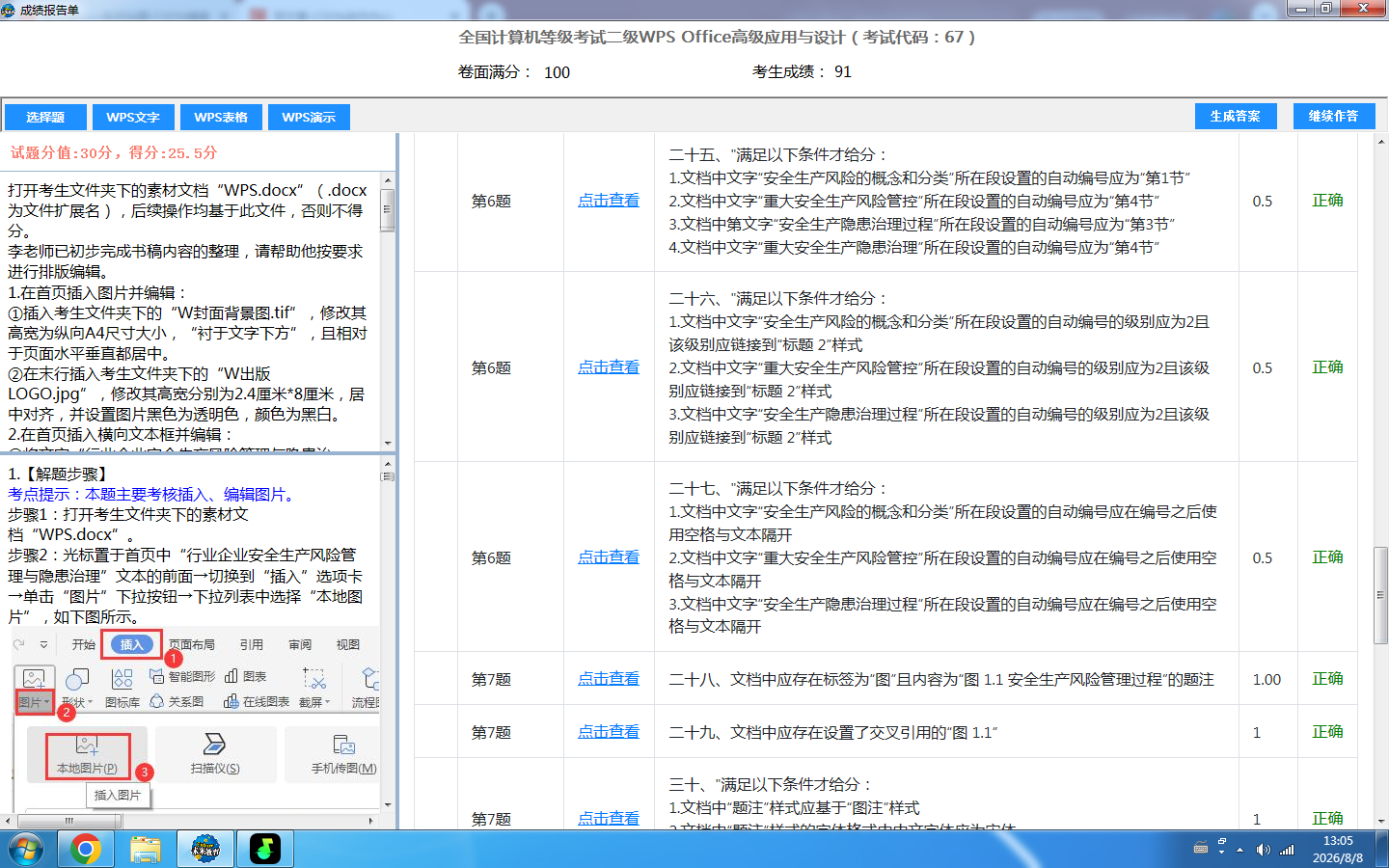Click the 生成答案 button
The height and width of the screenshot is (868, 1389).
click(x=1236, y=116)
